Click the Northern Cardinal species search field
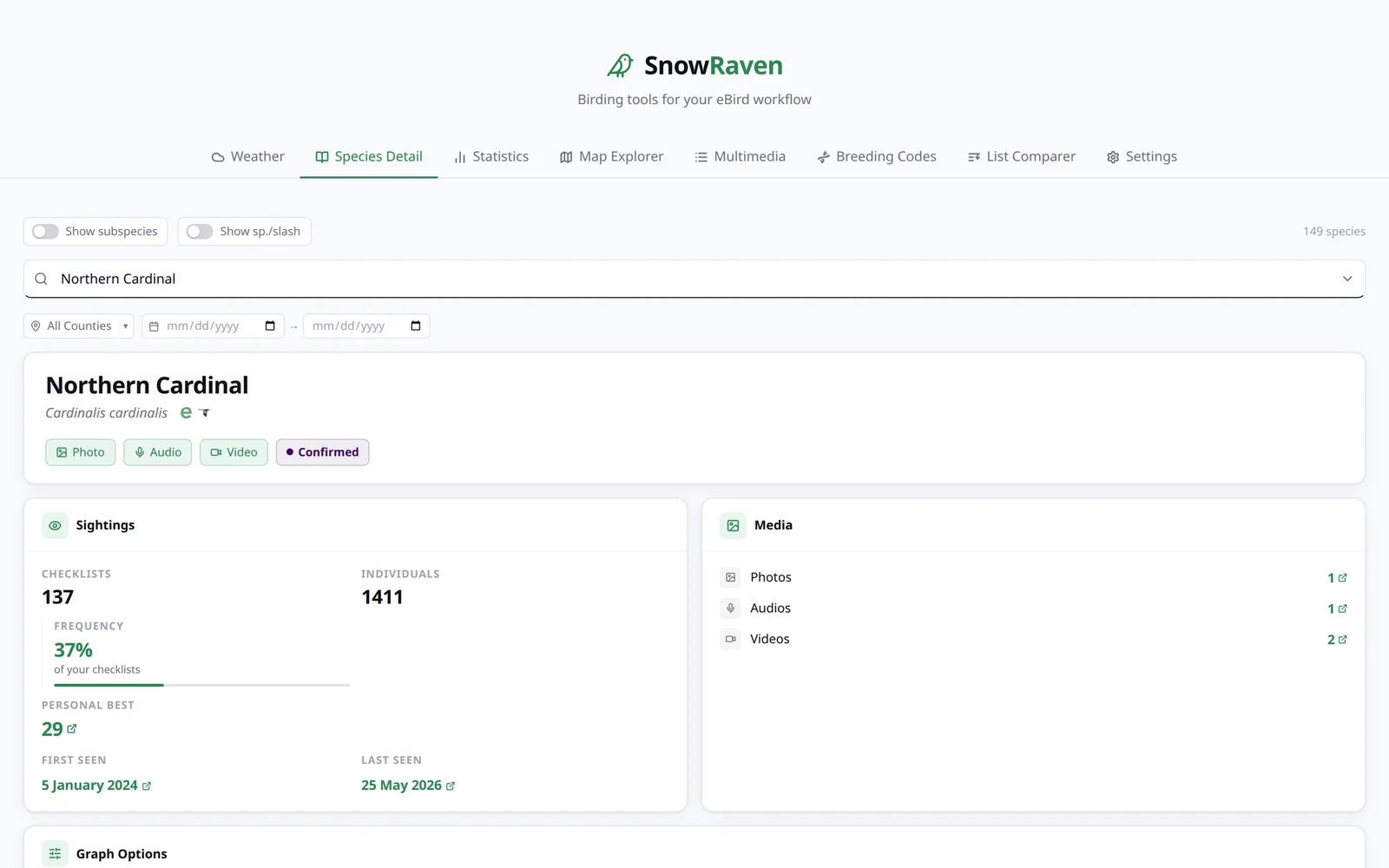This screenshot has width=1389, height=868. 694,279
